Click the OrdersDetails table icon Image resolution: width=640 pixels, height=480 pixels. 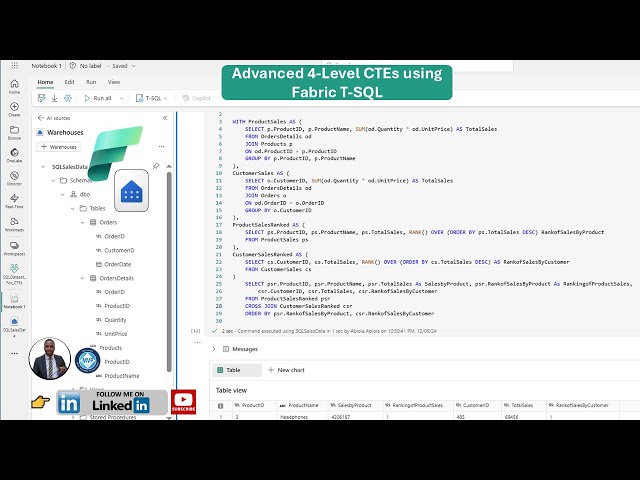click(x=93, y=278)
